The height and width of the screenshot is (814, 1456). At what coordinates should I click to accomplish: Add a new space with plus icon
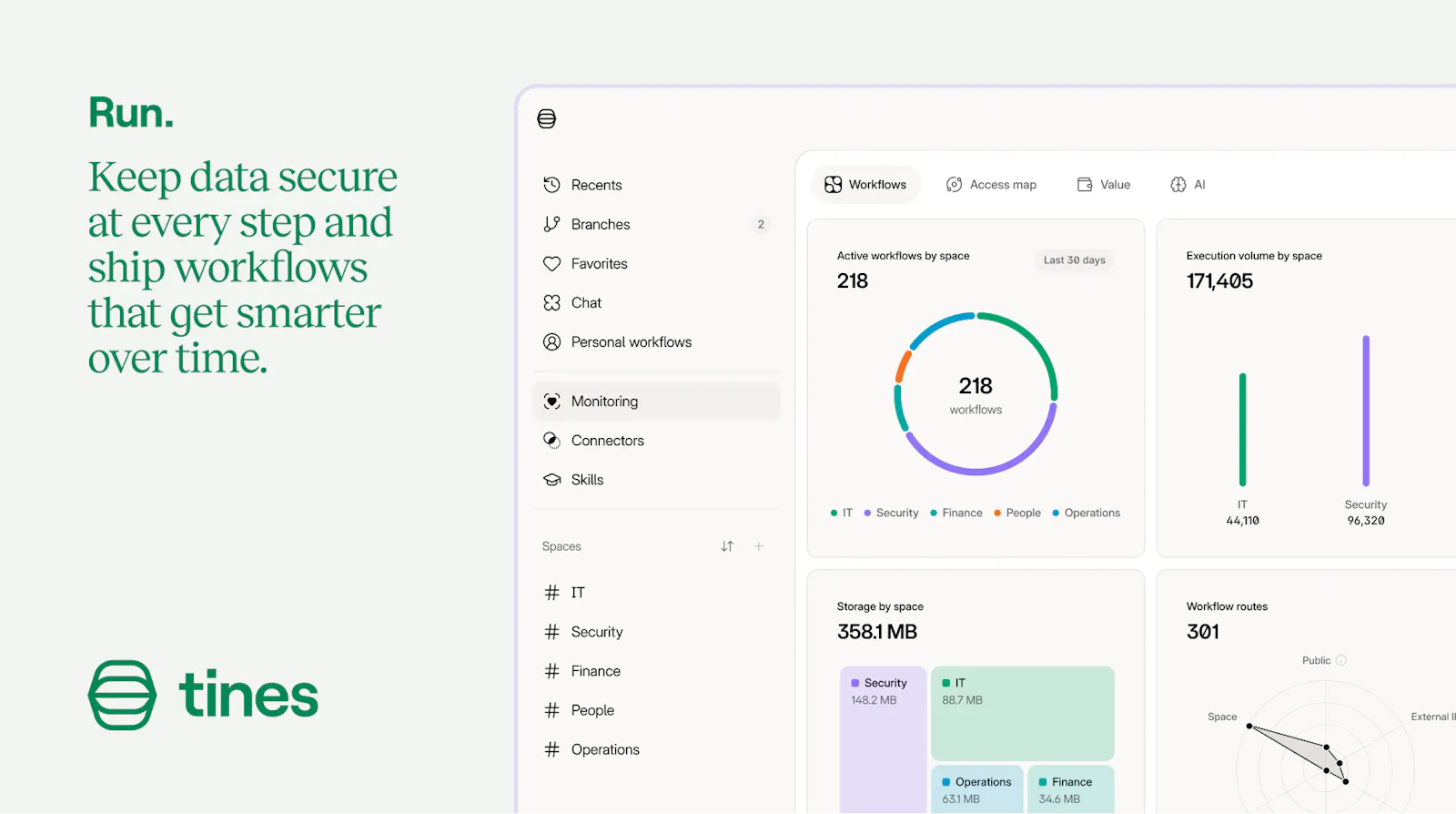[x=759, y=546]
